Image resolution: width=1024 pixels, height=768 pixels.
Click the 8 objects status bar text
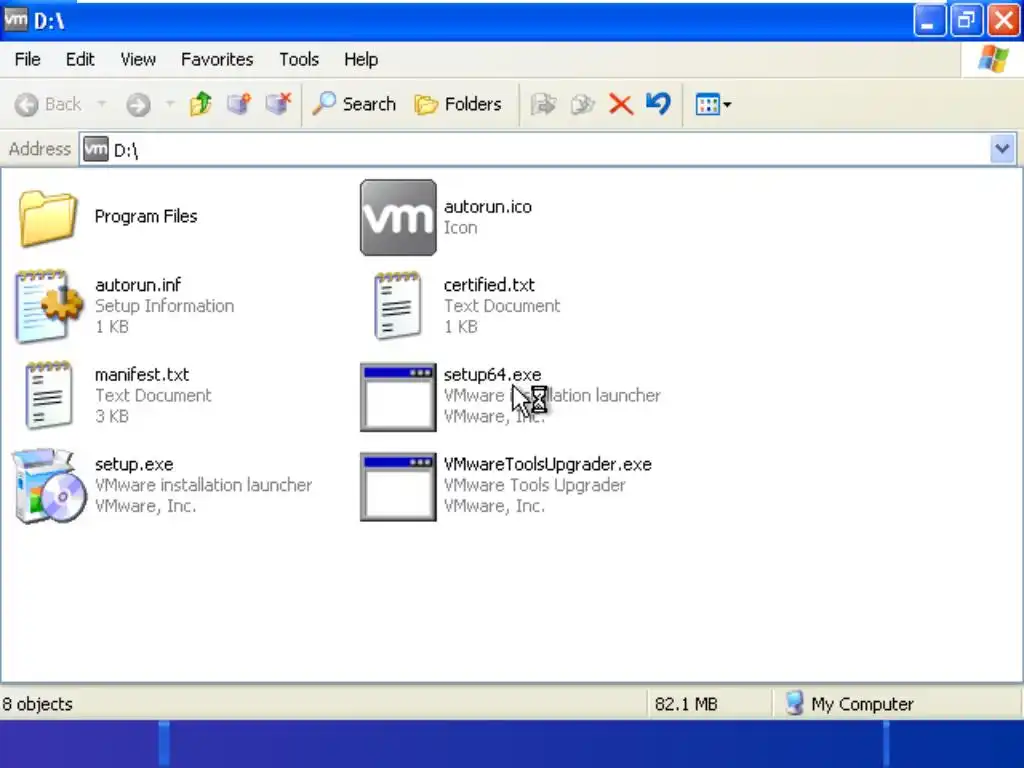[x=37, y=704]
